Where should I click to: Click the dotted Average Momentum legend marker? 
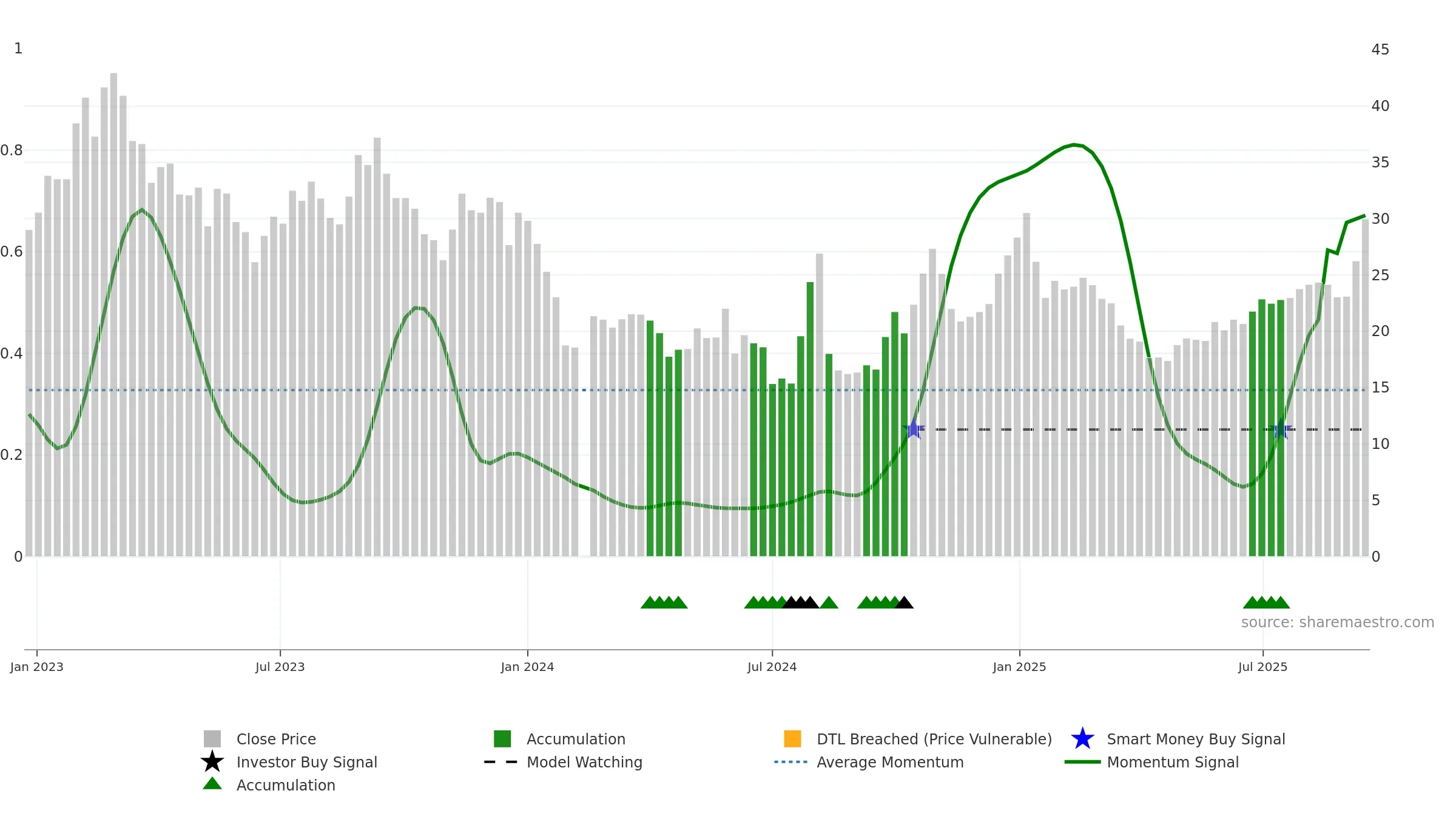pos(791,762)
